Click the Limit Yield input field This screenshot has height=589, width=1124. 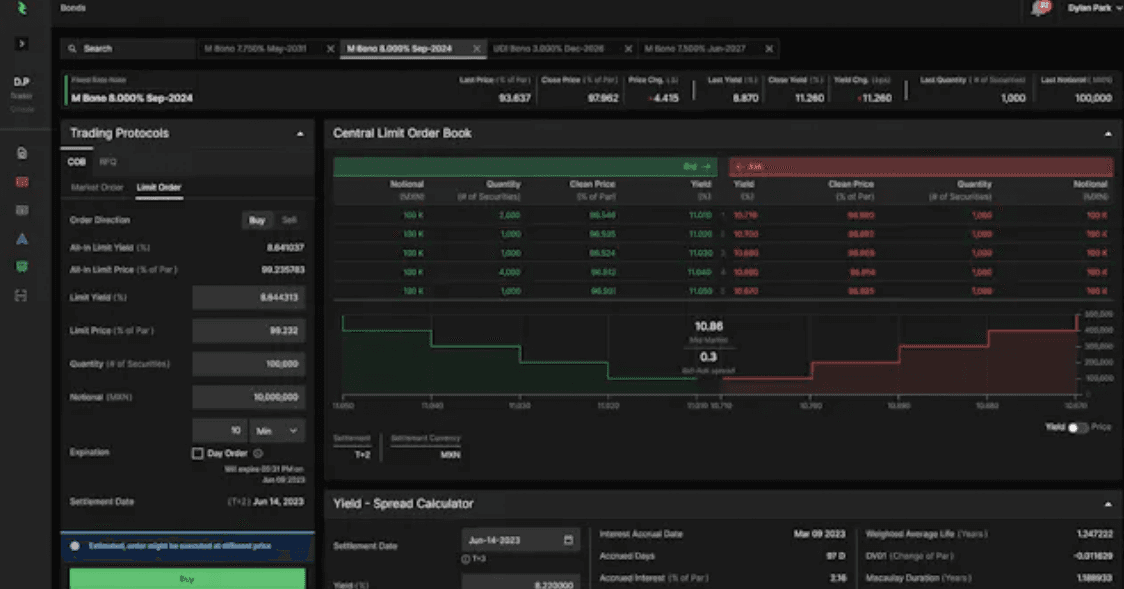tap(249, 297)
